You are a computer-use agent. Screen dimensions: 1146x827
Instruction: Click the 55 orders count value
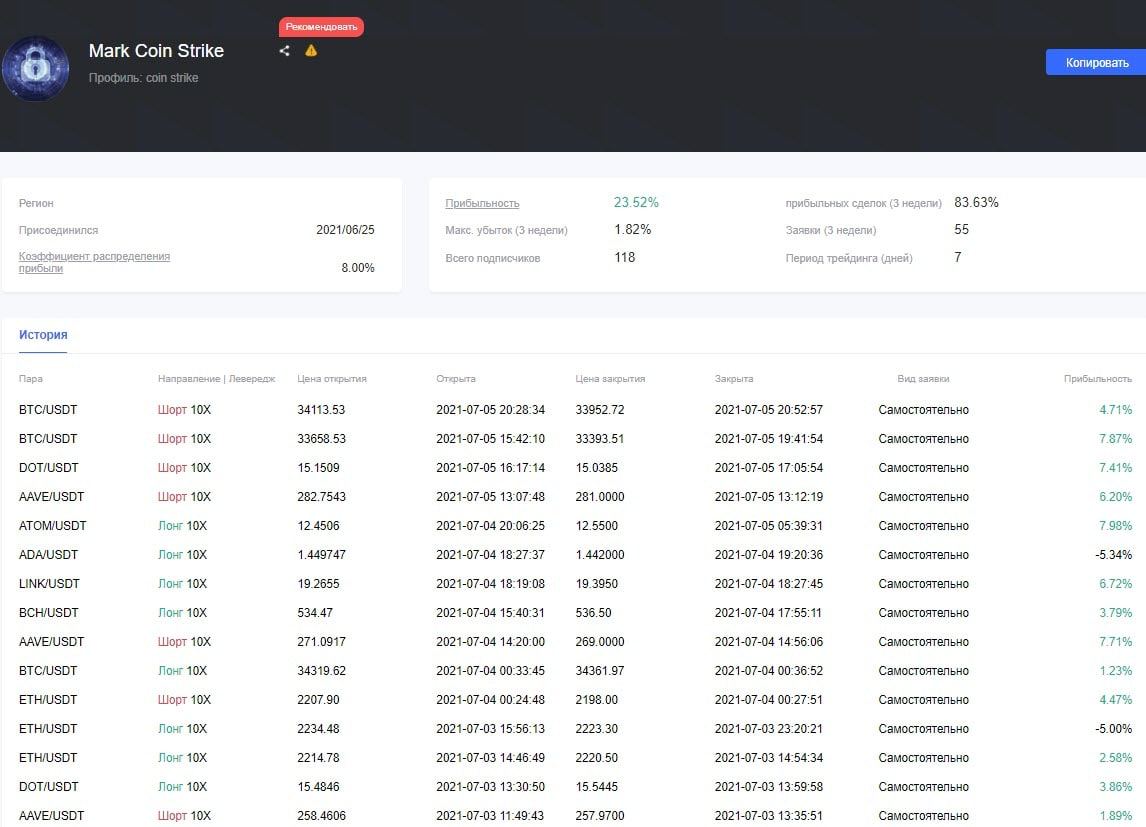[961, 229]
